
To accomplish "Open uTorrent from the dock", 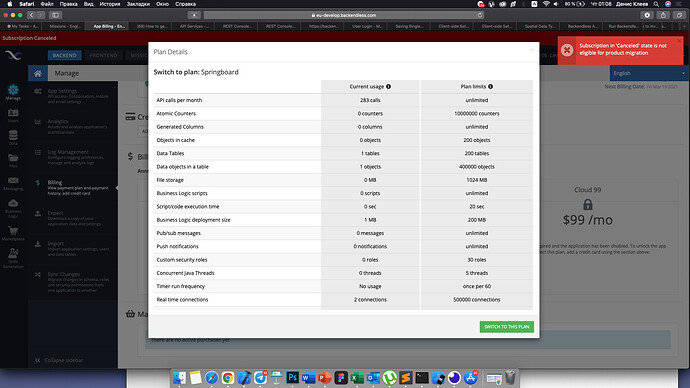I will [x=389, y=378].
